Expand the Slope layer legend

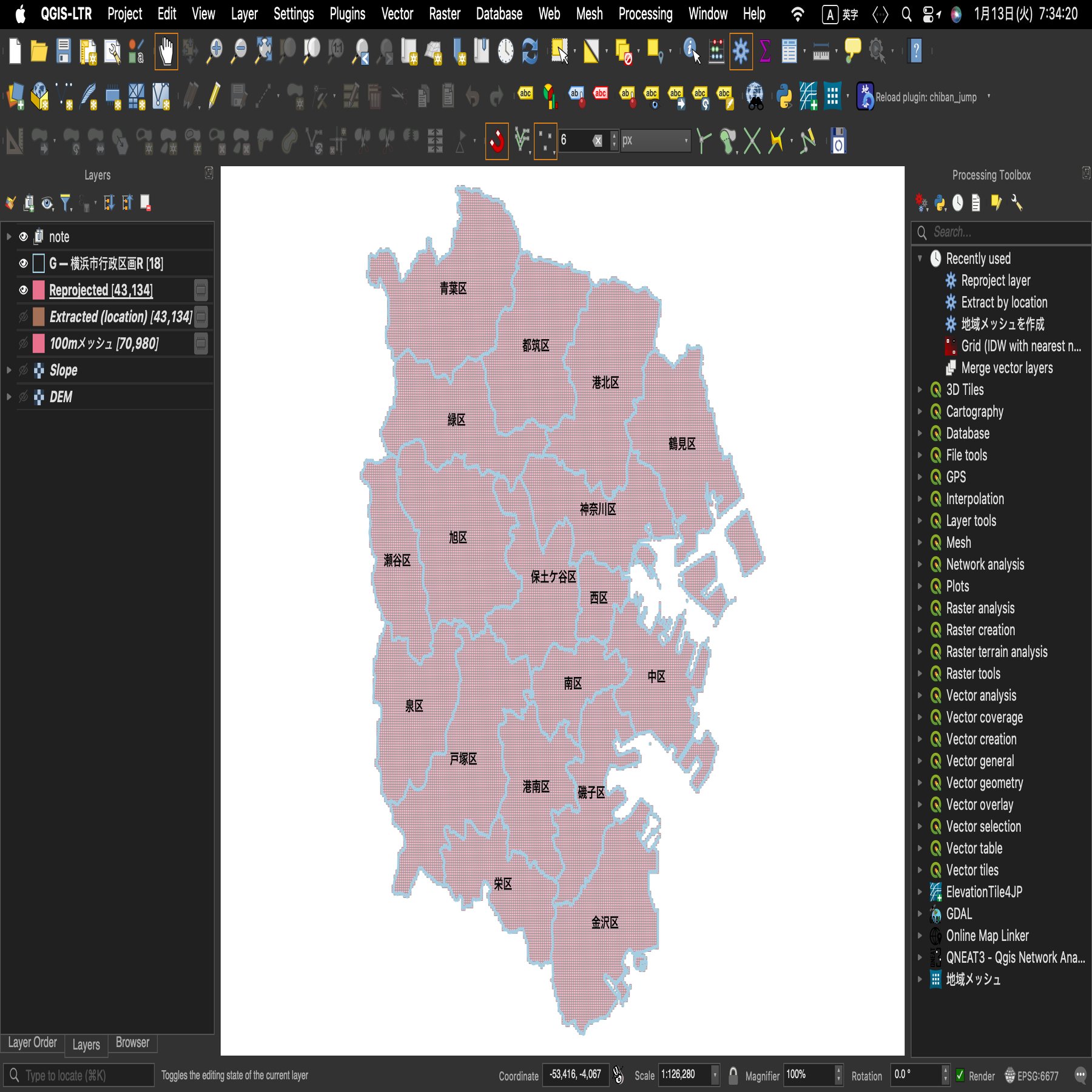(8, 370)
